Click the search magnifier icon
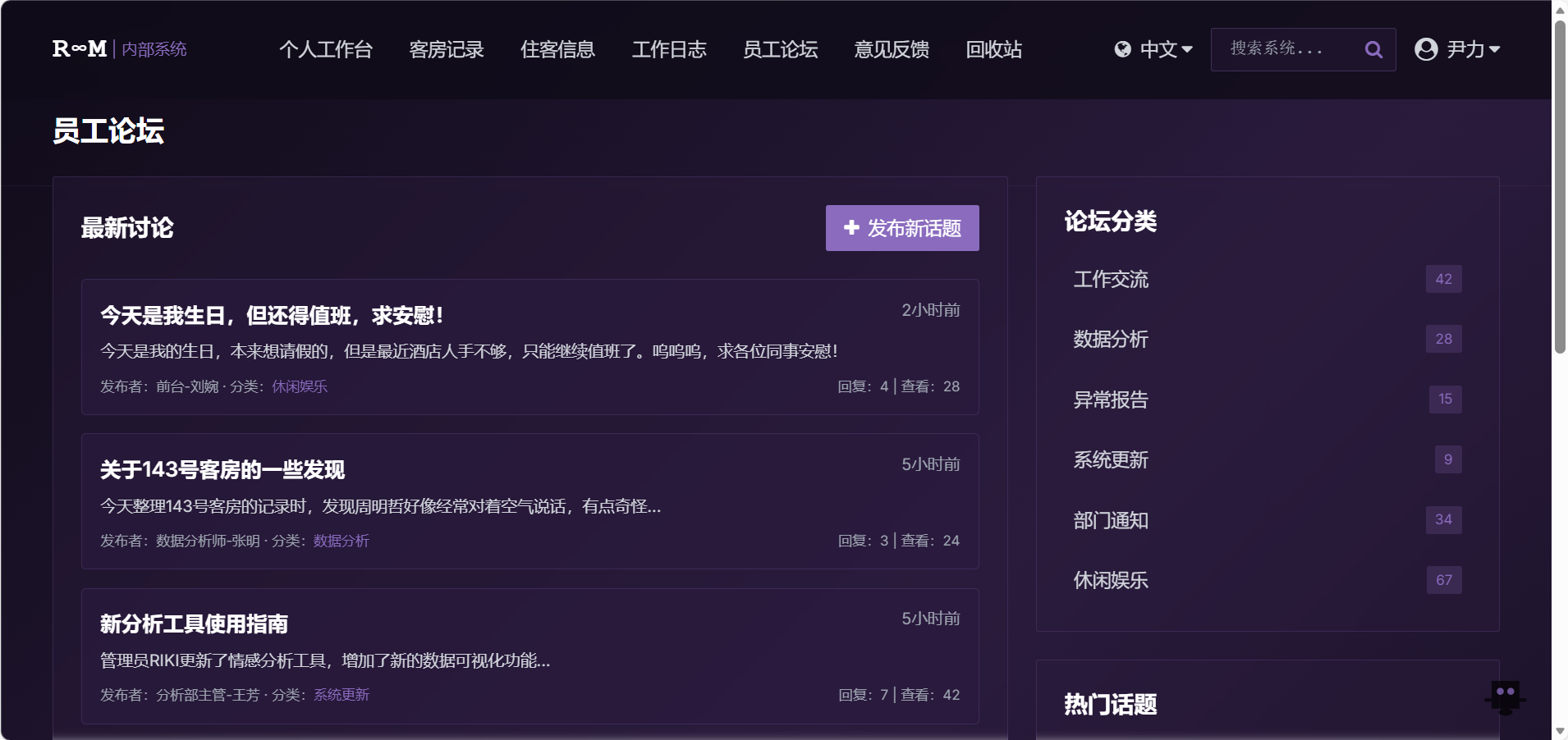The image size is (1568, 740). pyautogui.click(x=1373, y=49)
